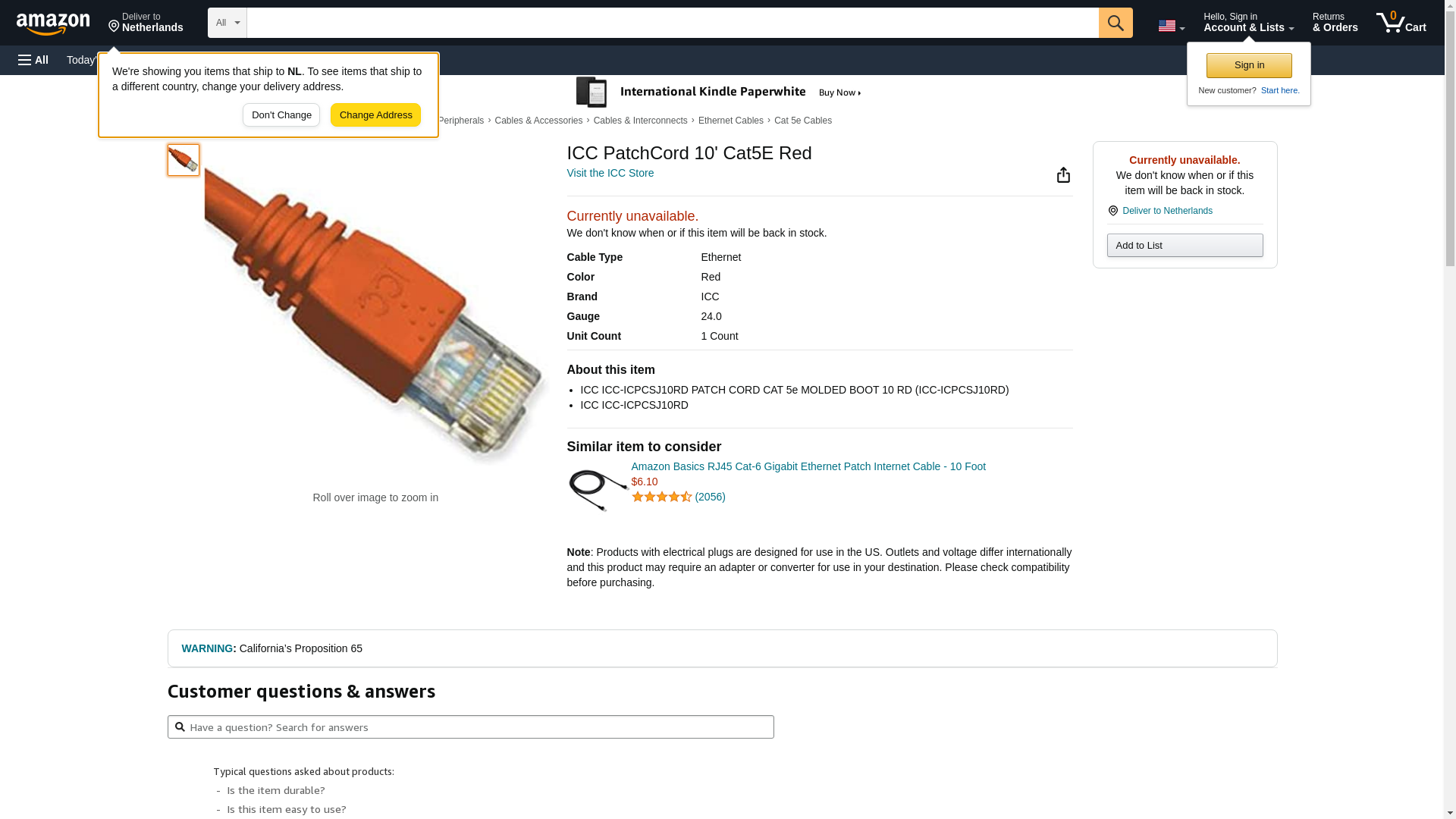Image resolution: width=1456 pixels, height=819 pixels.
Task: Click the star rating of similar item
Action: click(x=661, y=497)
